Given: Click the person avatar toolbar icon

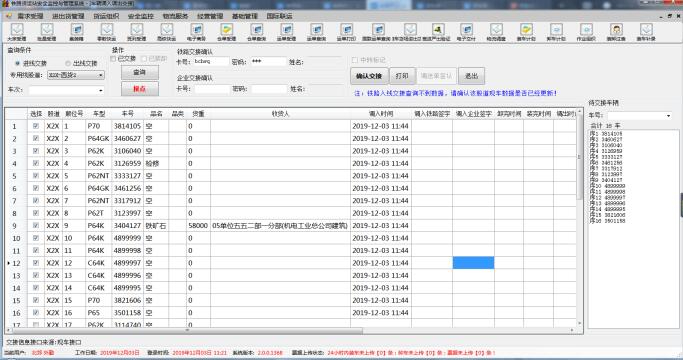Looking at the screenshot, I should point(616,32).
